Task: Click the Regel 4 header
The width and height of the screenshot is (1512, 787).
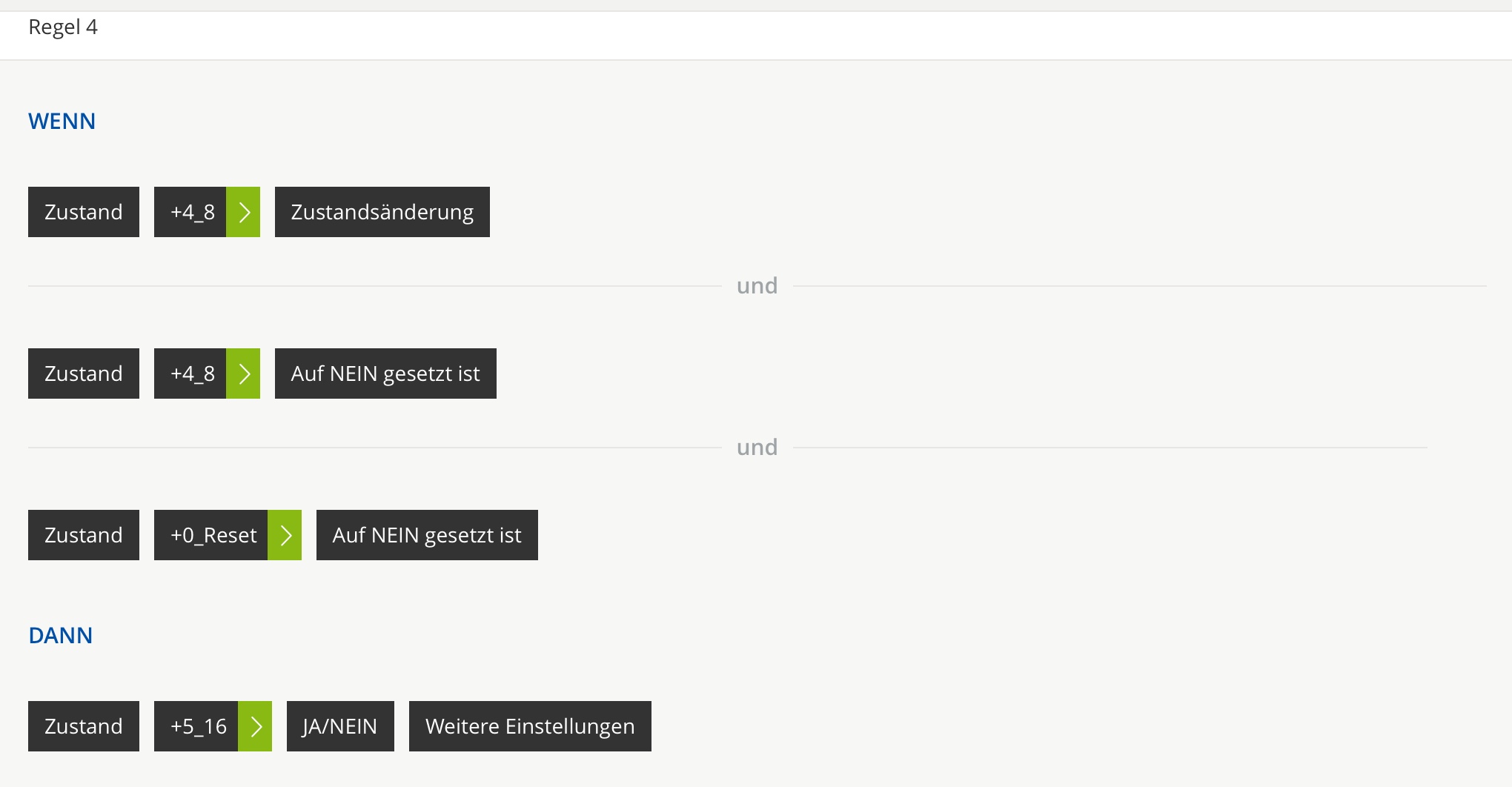Action: point(63,27)
